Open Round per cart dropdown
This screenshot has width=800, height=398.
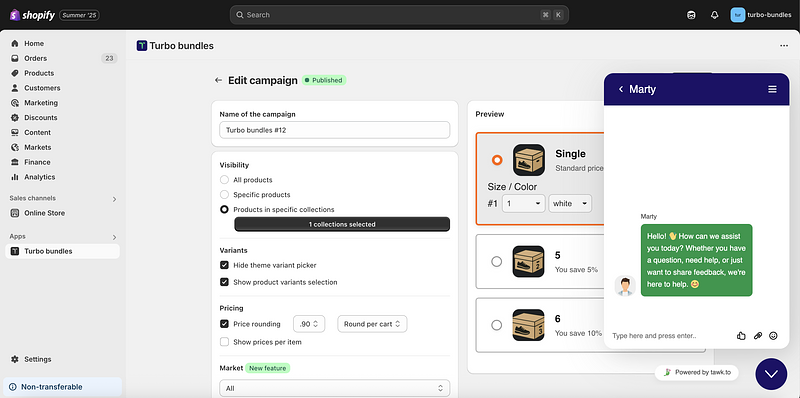(x=372, y=324)
